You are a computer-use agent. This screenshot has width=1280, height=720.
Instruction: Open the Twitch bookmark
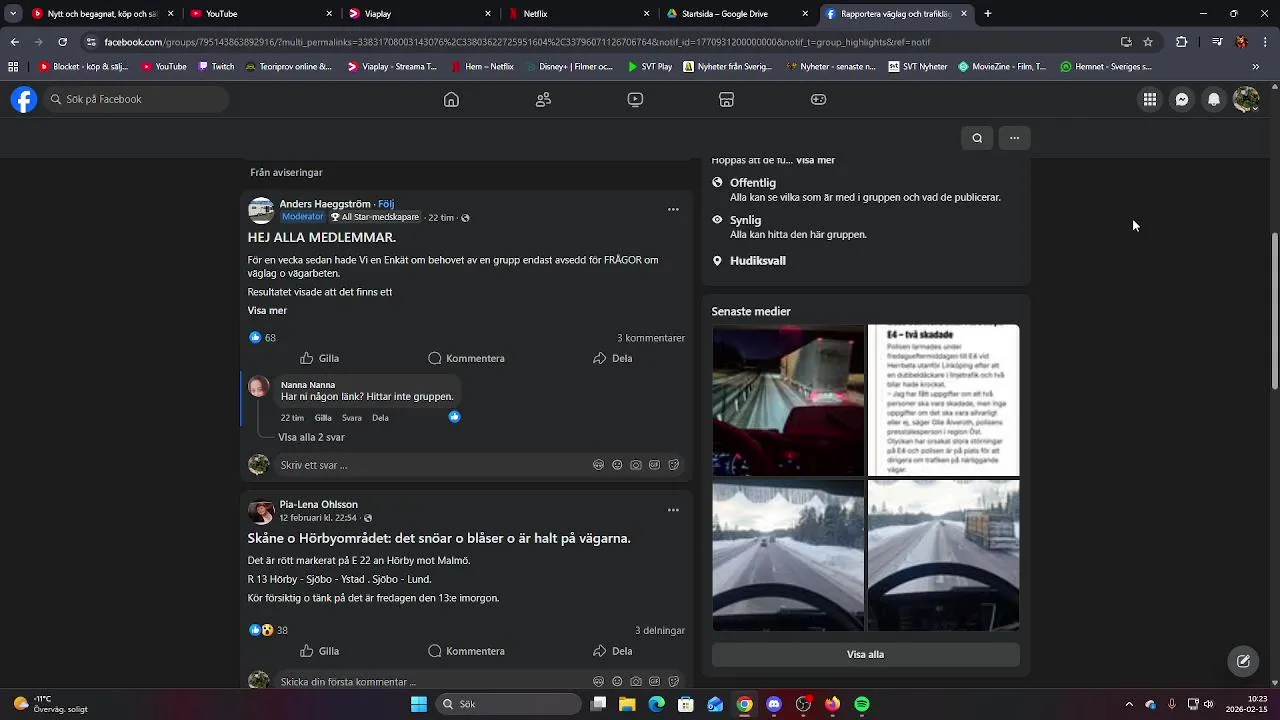(216, 67)
